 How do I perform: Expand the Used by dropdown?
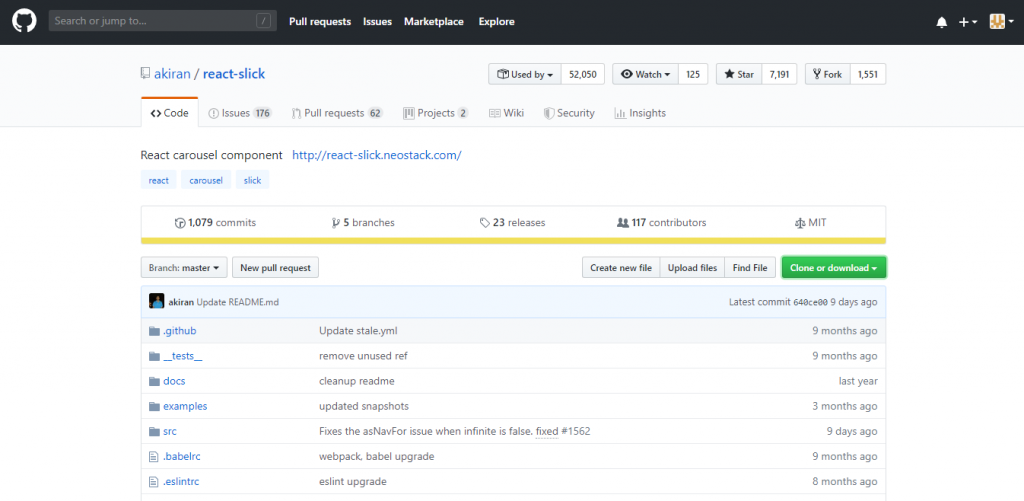click(x=525, y=74)
